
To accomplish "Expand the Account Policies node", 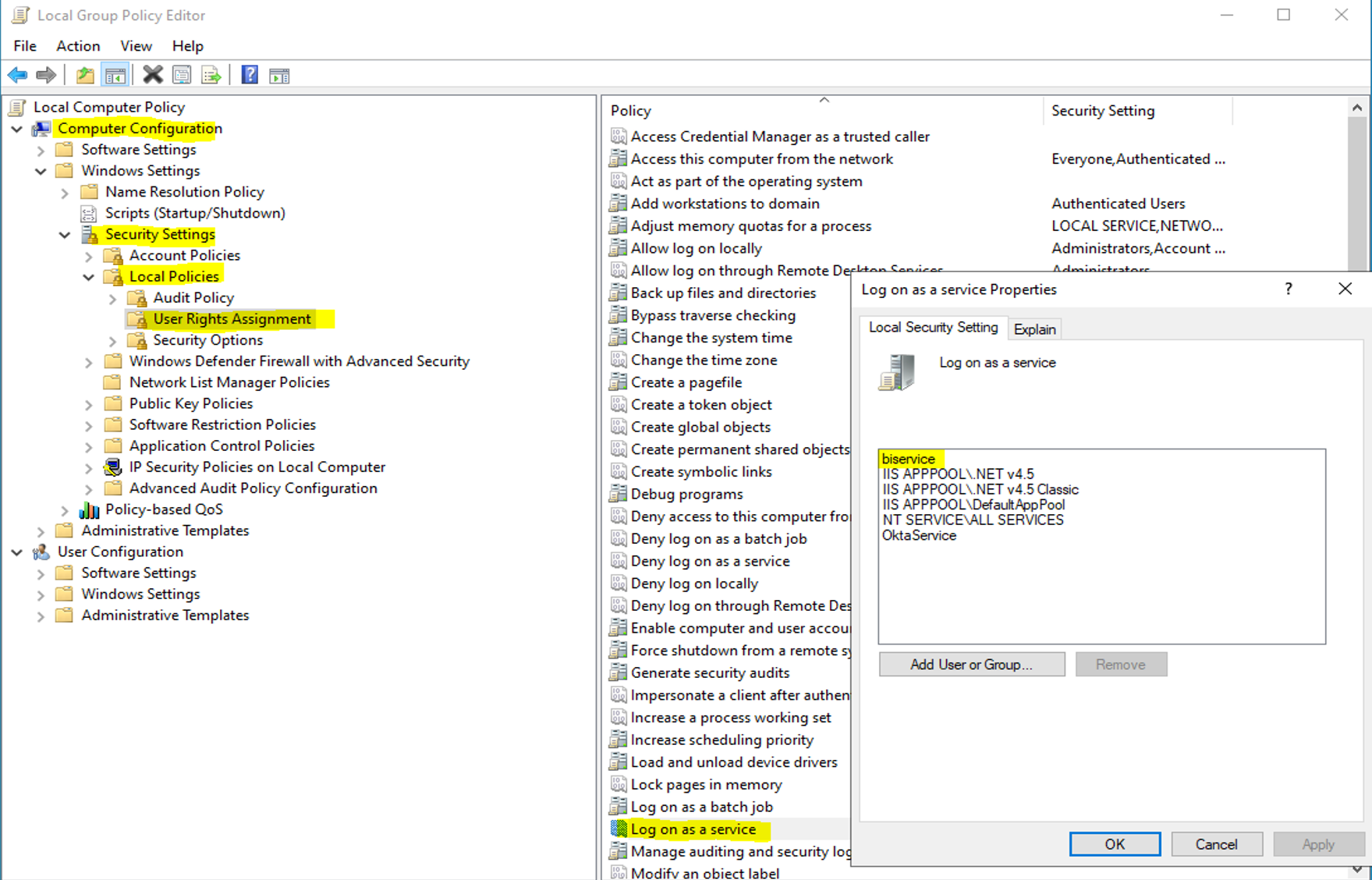I will click(89, 256).
